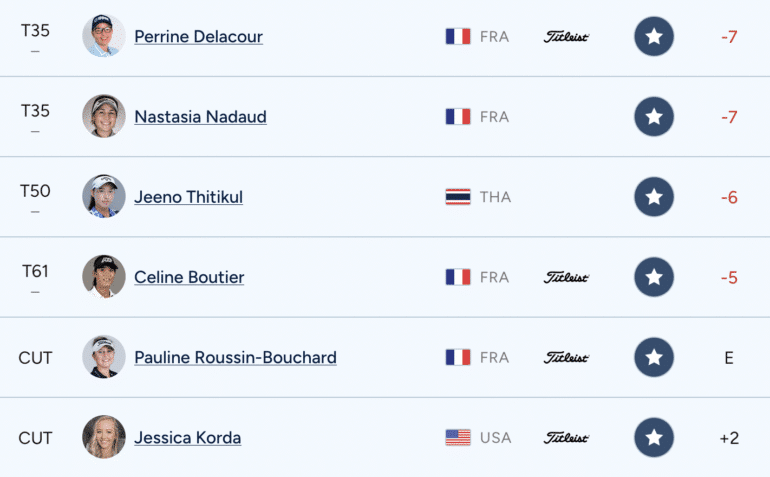Open Nastasia Nadaud player profile link
Viewport: 770px width, 477px height.
click(x=200, y=117)
